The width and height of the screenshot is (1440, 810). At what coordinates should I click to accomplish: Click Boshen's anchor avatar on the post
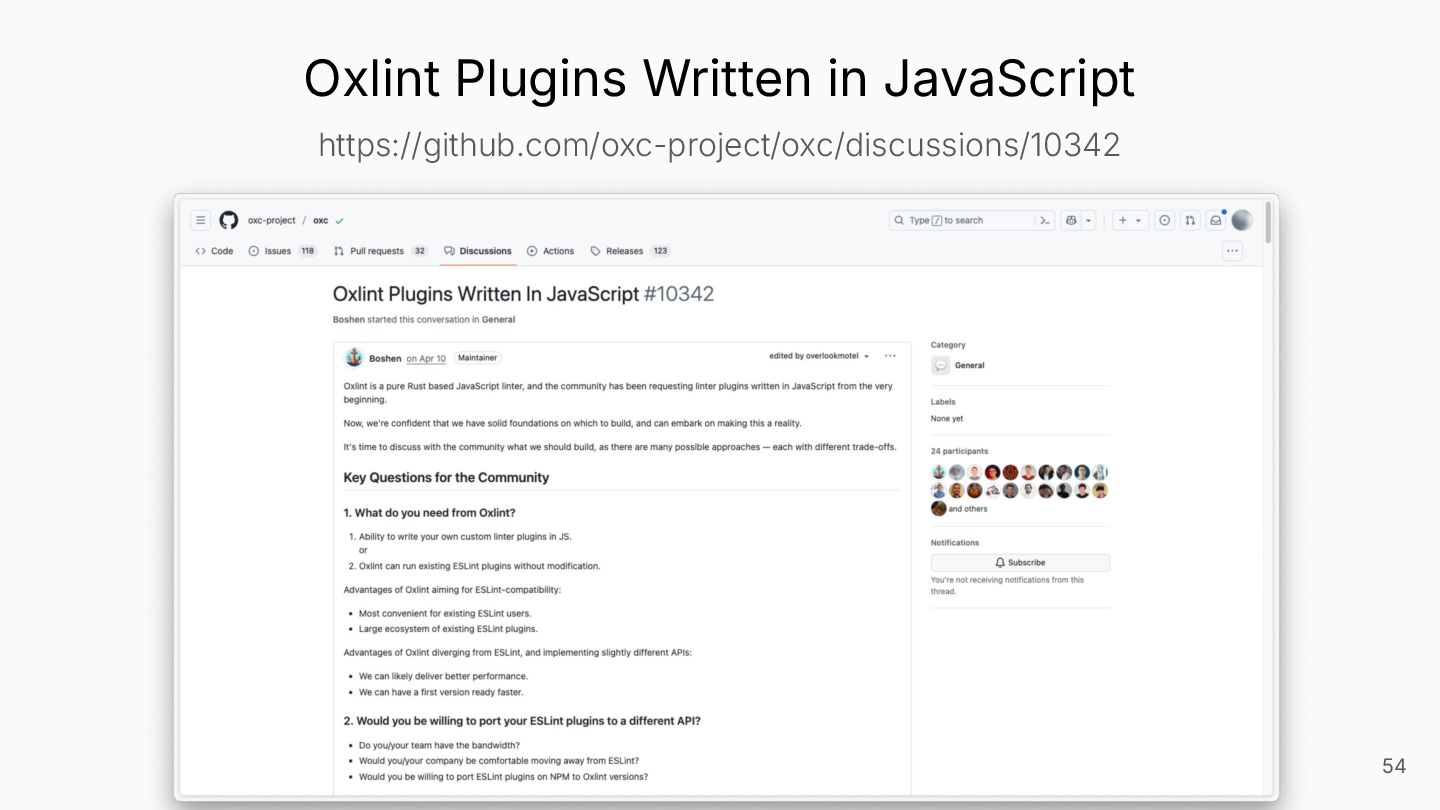pos(354,357)
